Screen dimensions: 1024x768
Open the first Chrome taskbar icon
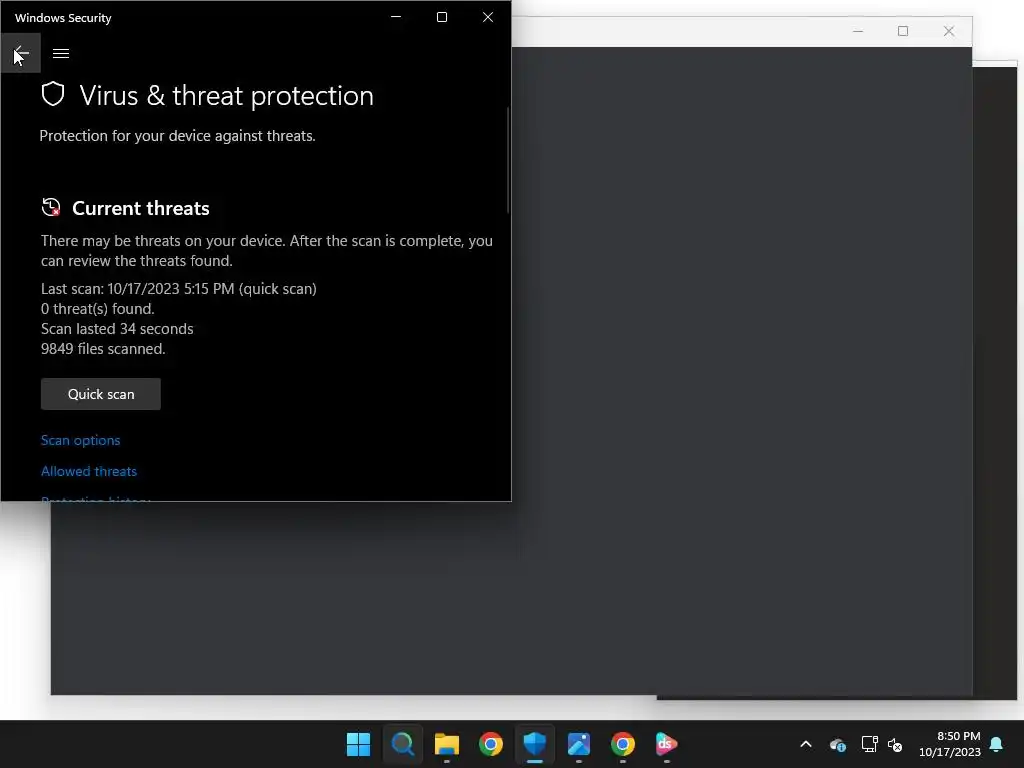click(490, 744)
